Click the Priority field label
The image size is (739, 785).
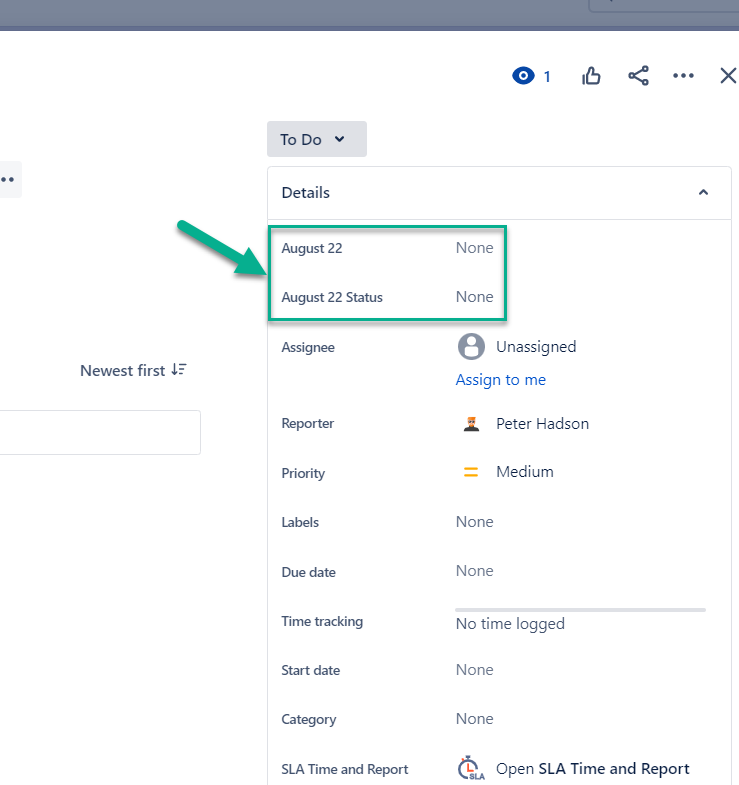point(303,474)
